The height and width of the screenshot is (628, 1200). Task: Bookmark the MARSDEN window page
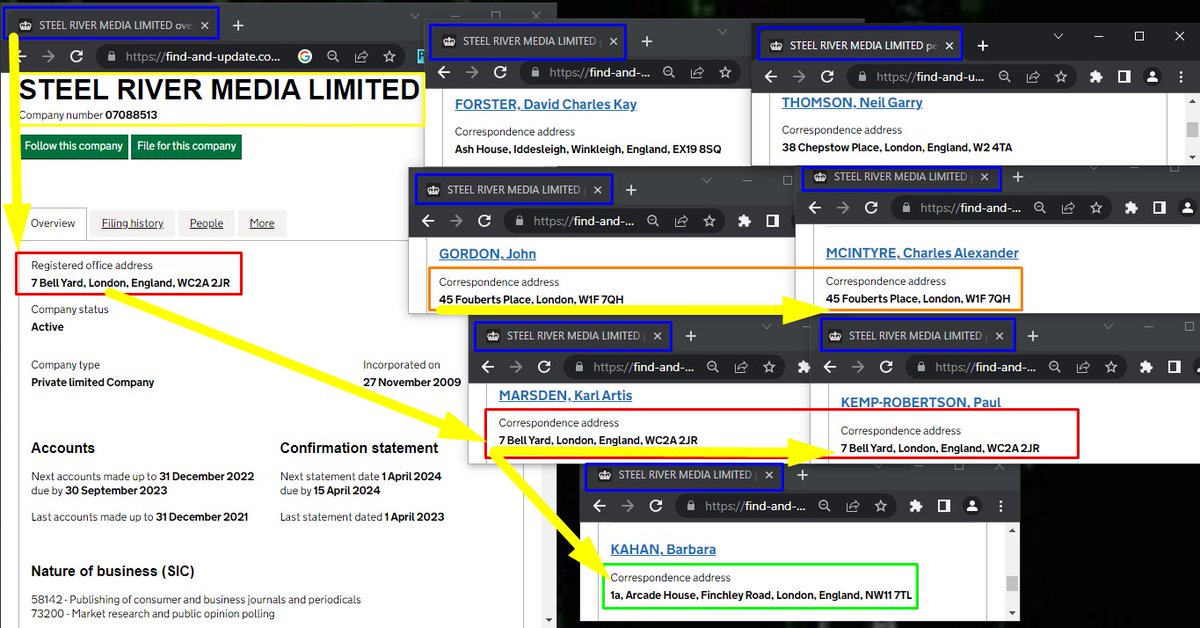click(x=769, y=367)
